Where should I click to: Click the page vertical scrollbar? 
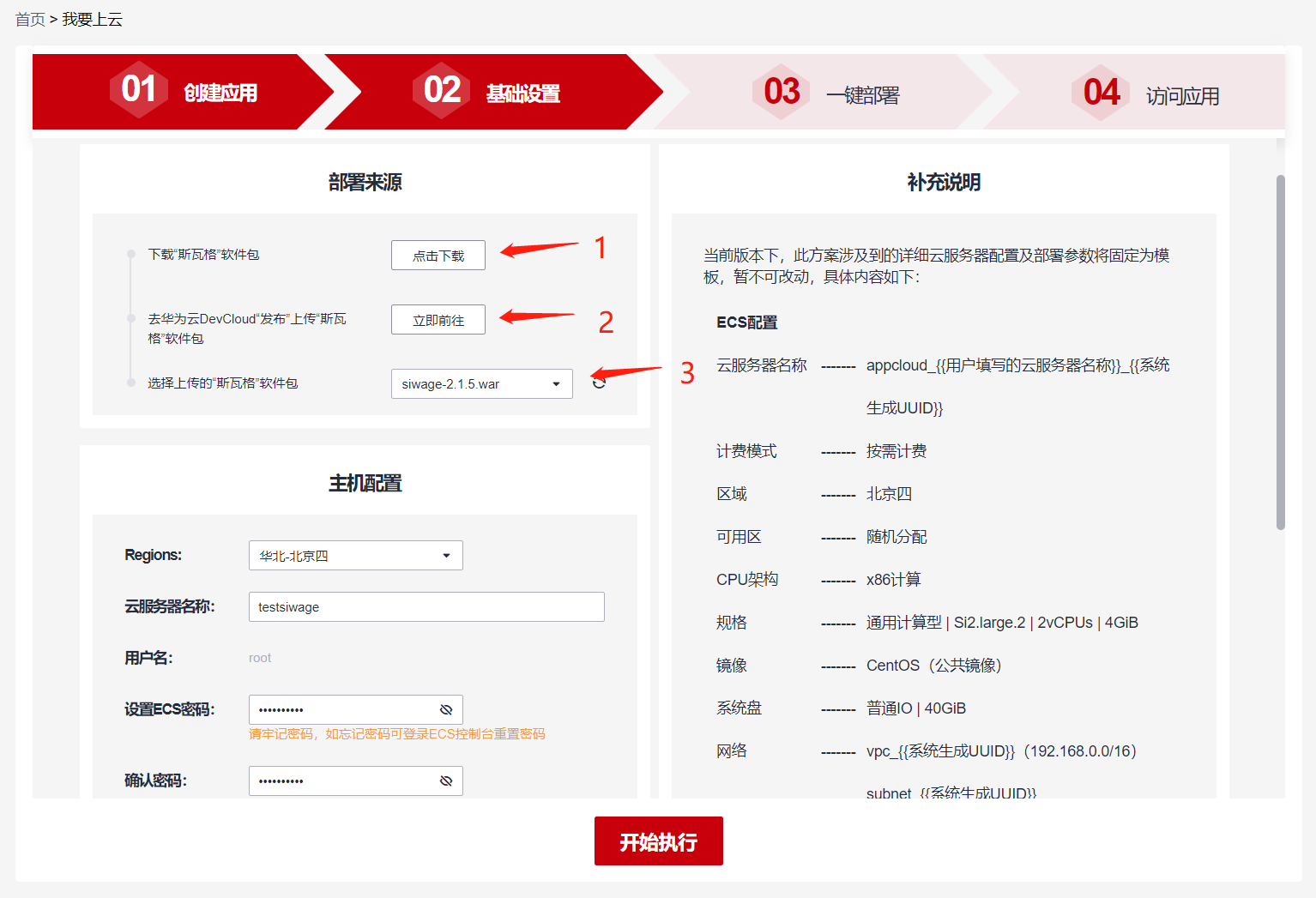1281,353
